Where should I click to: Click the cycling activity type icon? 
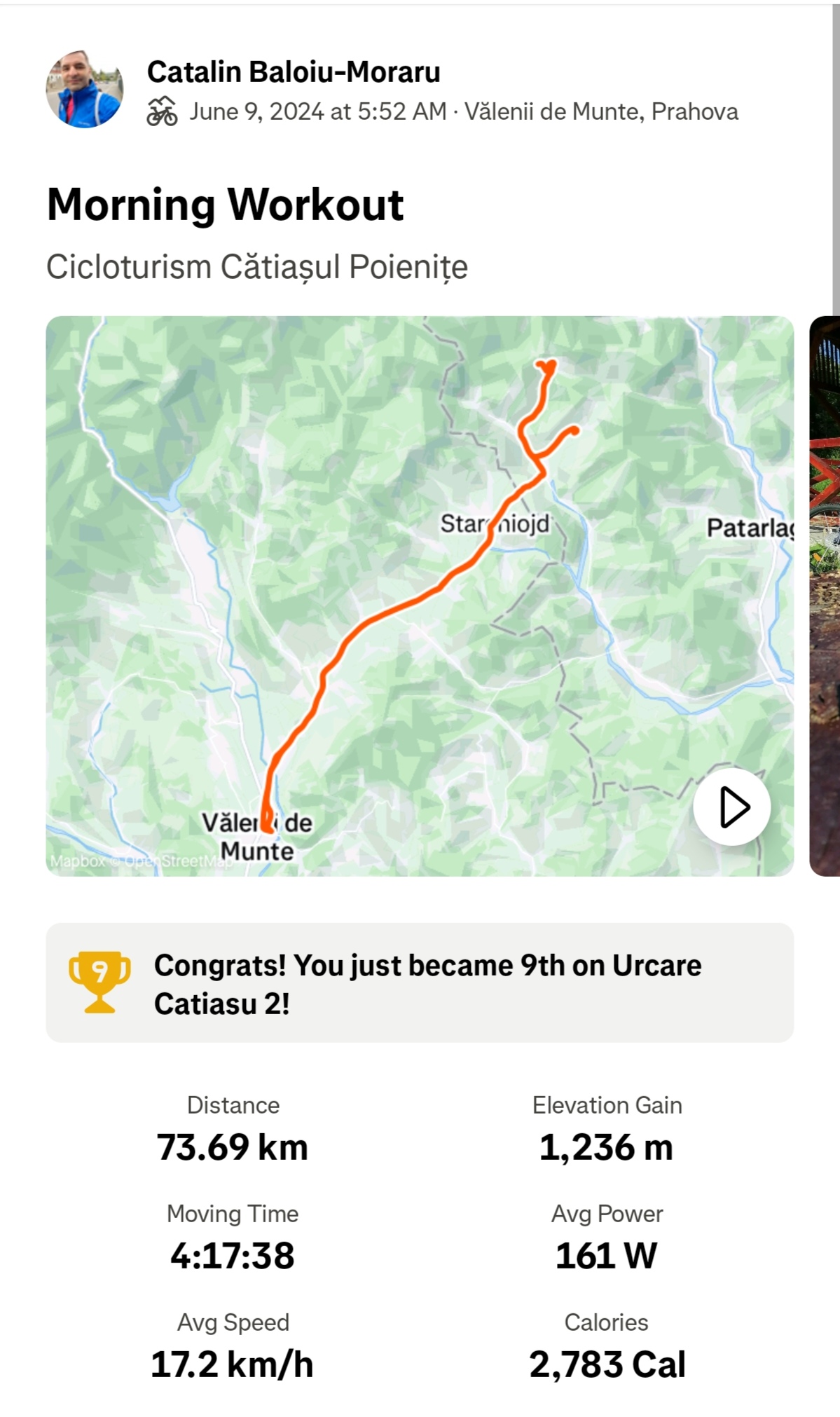[162, 111]
